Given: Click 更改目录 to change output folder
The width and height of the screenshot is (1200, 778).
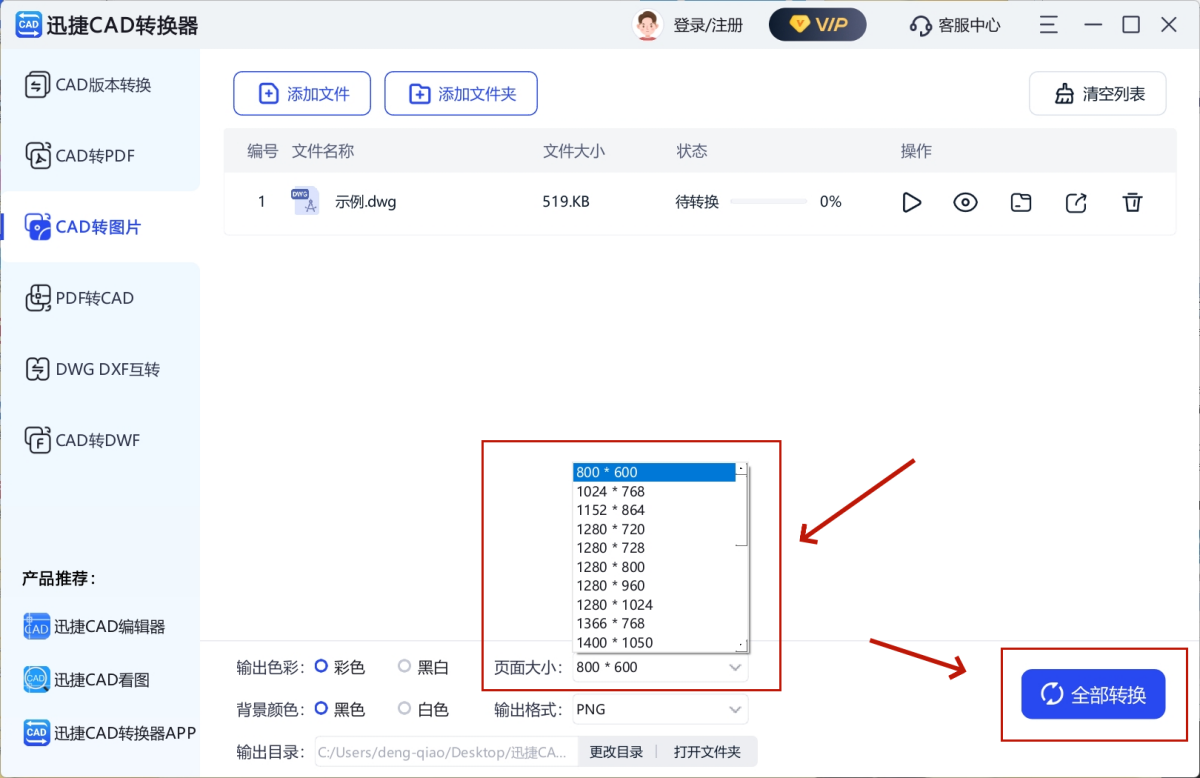Looking at the screenshot, I should click(x=617, y=752).
